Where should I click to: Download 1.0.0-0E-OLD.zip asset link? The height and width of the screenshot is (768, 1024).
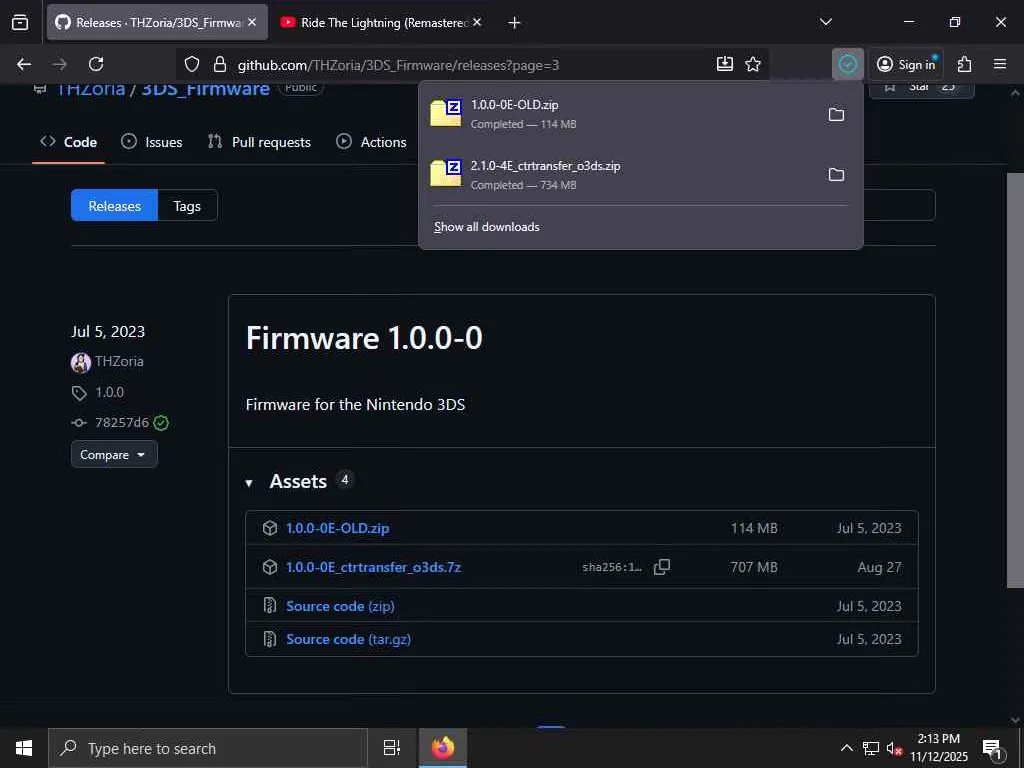pos(338,528)
